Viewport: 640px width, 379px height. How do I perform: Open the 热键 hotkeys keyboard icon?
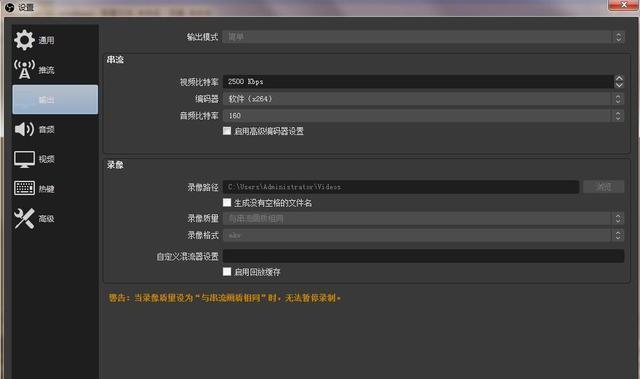click(x=24, y=188)
